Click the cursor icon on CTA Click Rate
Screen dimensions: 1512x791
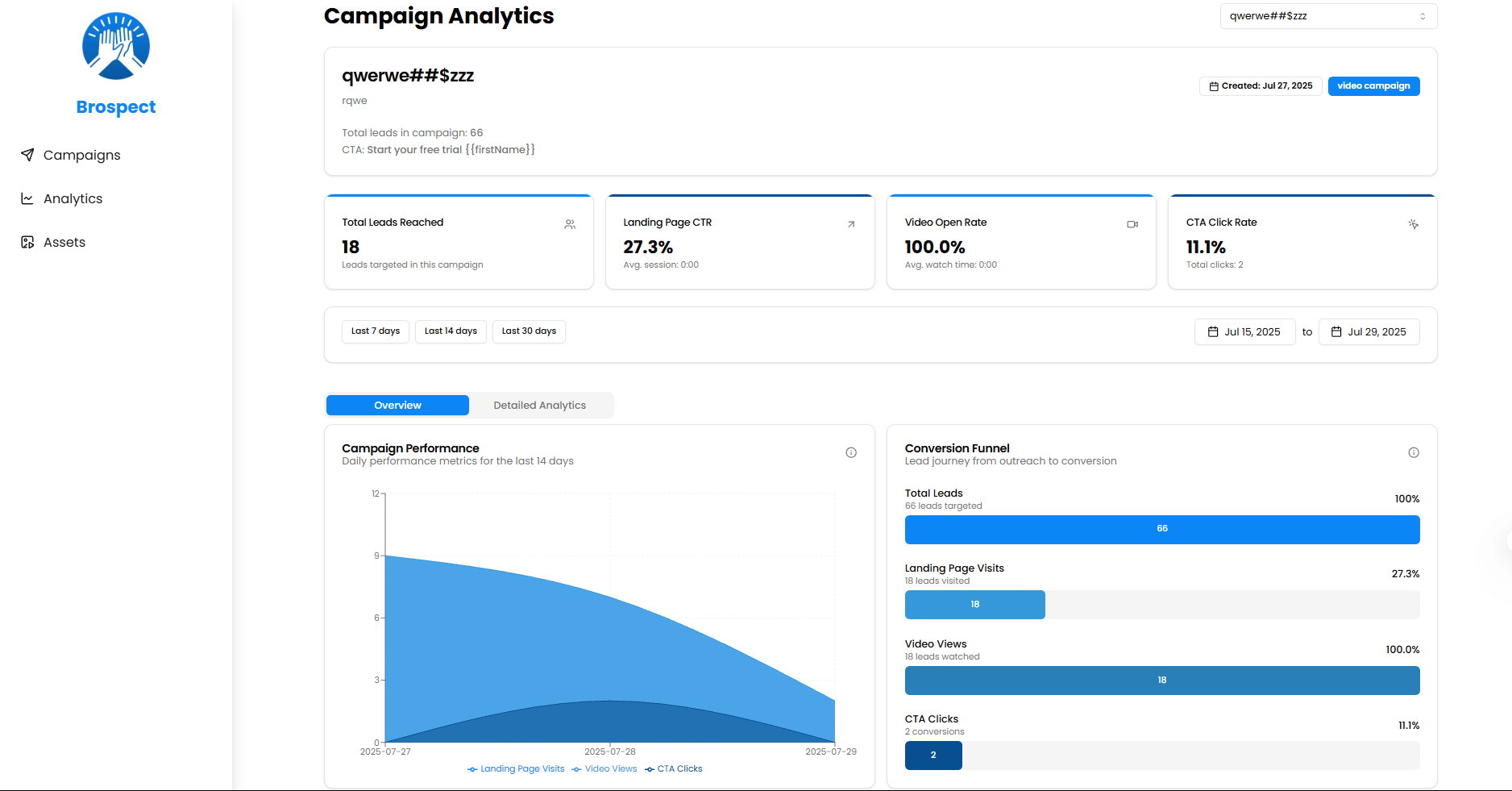click(x=1413, y=224)
